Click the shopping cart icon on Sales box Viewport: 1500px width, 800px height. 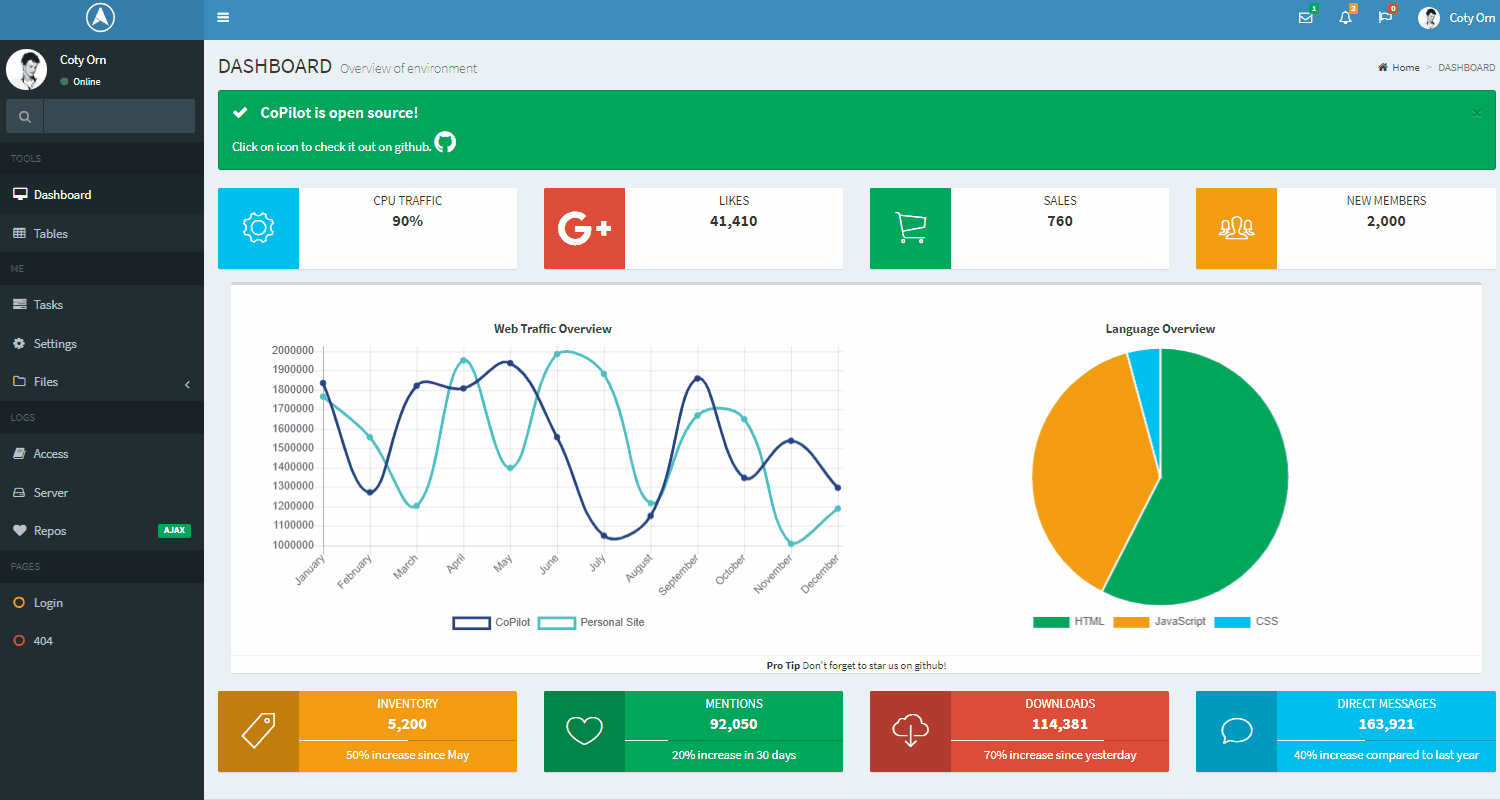pyautogui.click(x=910, y=228)
